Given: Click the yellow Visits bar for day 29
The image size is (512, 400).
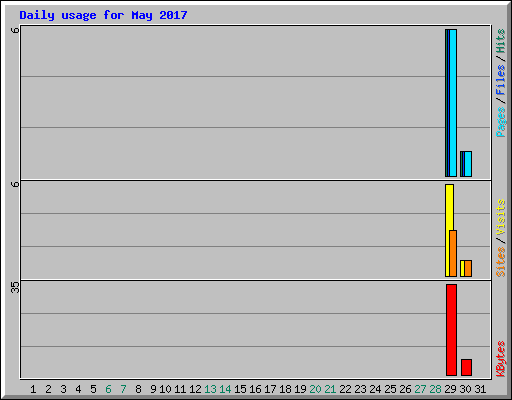Looking at the screenshot, I should click(449, 230).
